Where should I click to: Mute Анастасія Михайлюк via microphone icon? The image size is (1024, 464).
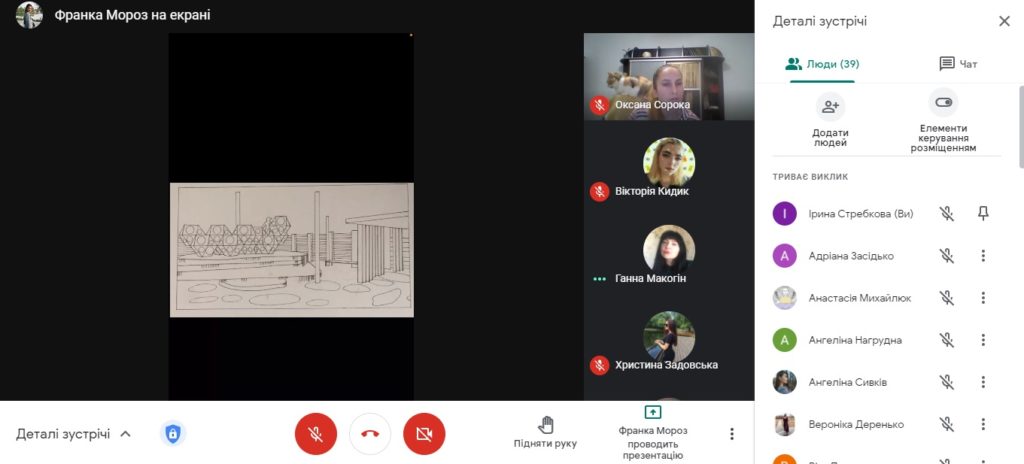coord(946,298)
